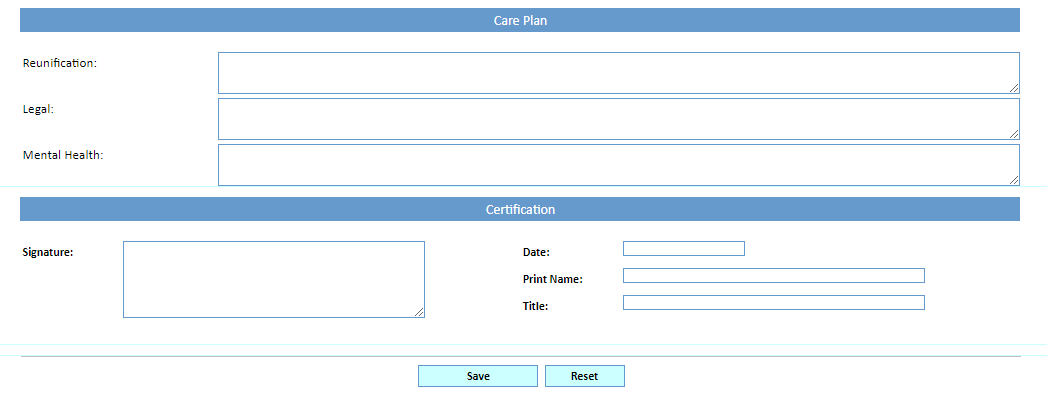Click Mental Health text area resize corner
1047x411 pixels.
pos(1014,180)
